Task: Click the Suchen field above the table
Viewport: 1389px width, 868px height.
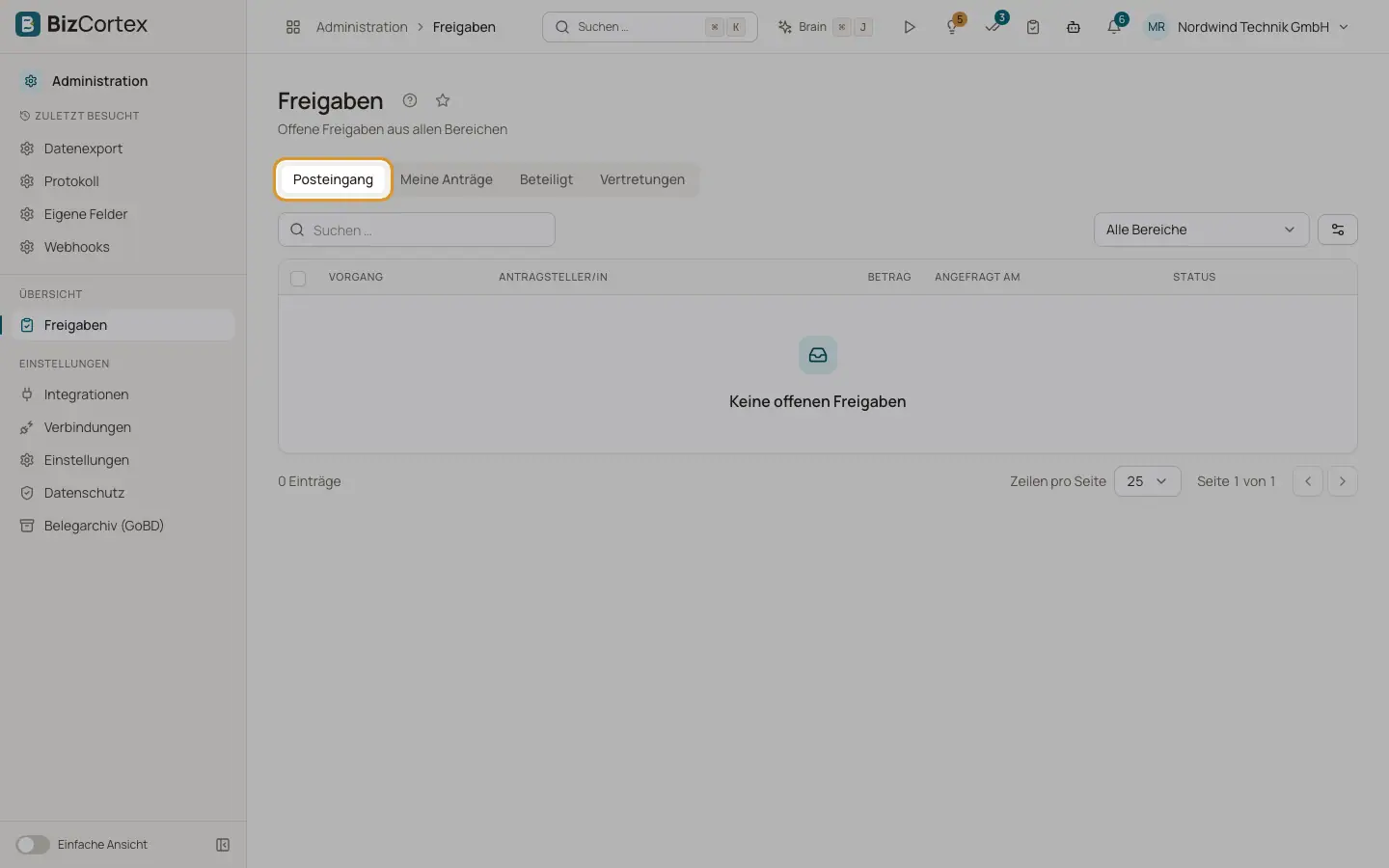Action: click(417, 230)
